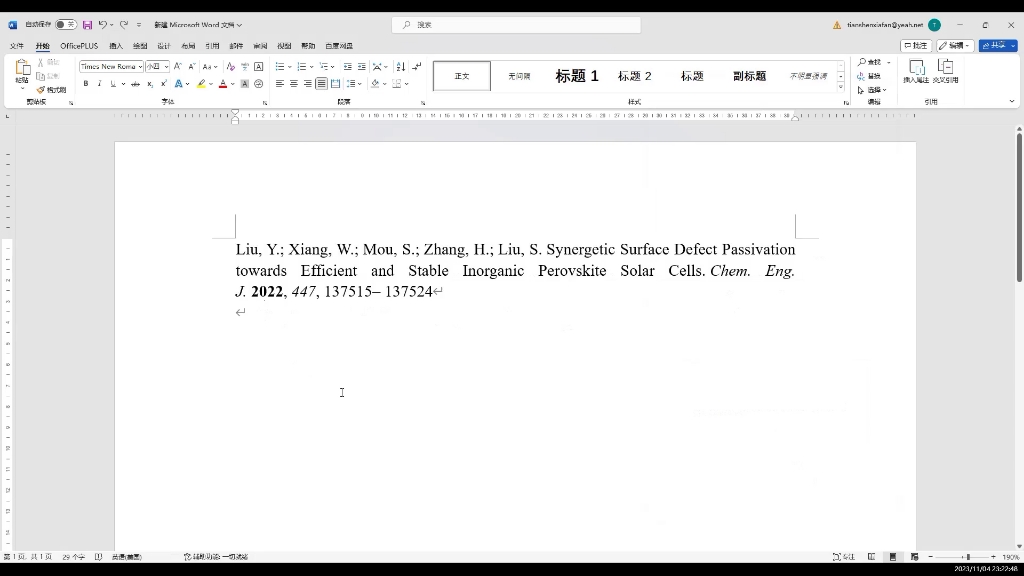Image resolution: width=1024 pixels, height=576 pixels.
Task: Increase paragraph indent
Action: (x=361, y=67)
